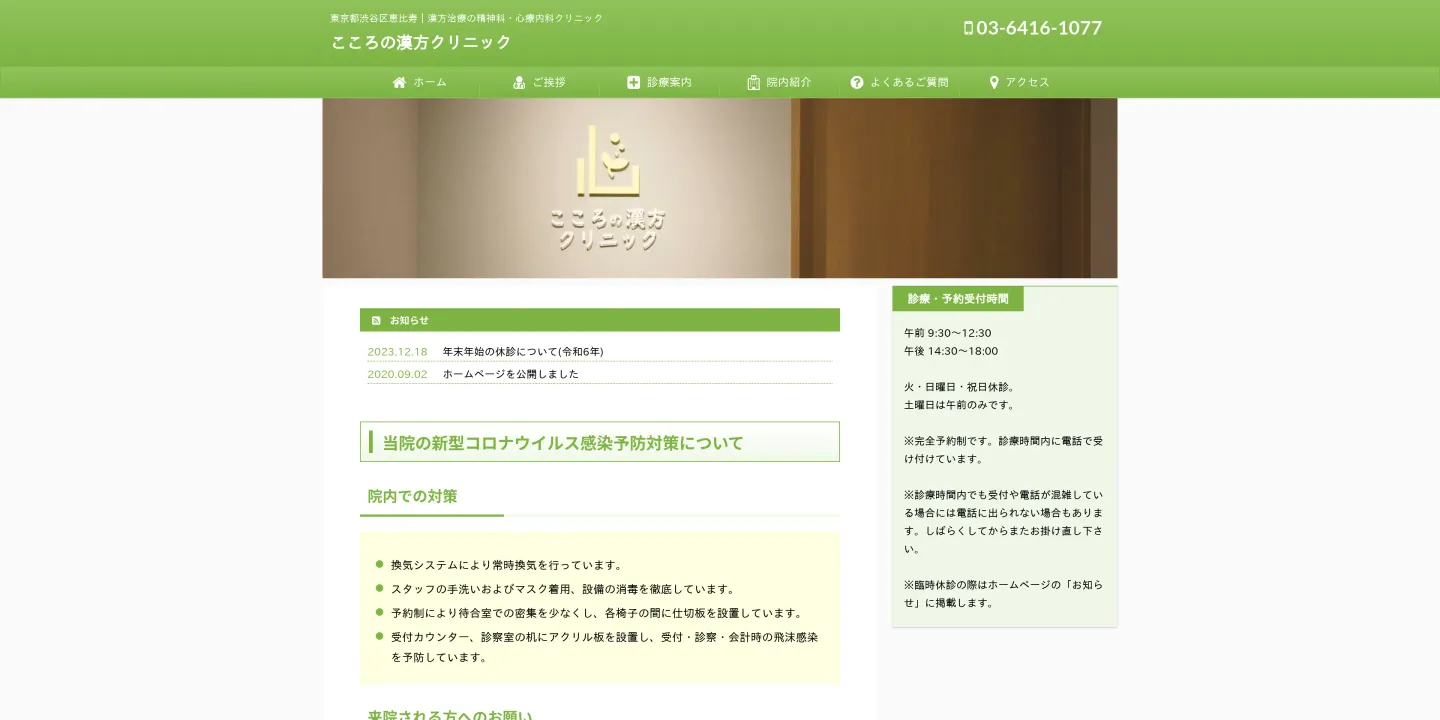Click the RSS icon in the お知らせ header
The height and width of the screenshot is (720, 1440).
click(376, 320)
